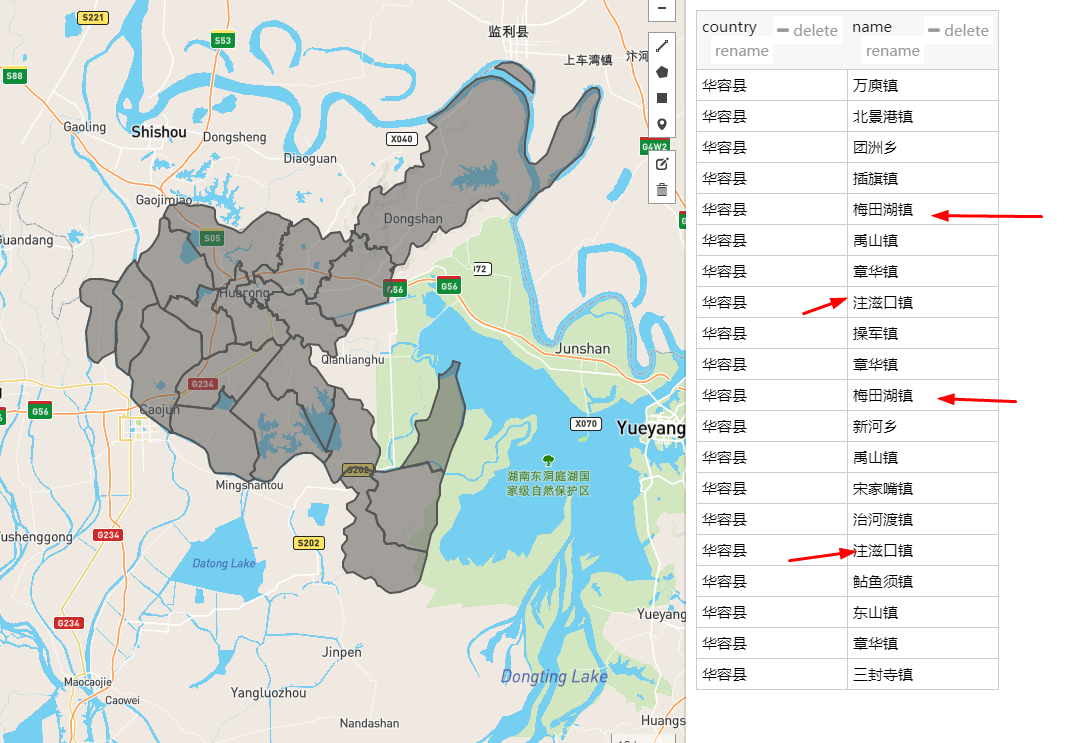The image size is (1083, 743).
Task: Click the rename button under name
Action: click(x=892, y=51)
